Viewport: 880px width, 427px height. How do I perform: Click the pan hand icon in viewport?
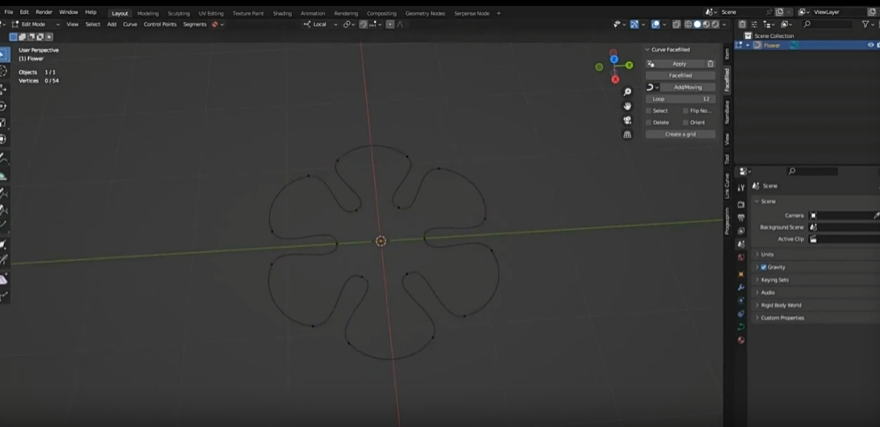627,105
